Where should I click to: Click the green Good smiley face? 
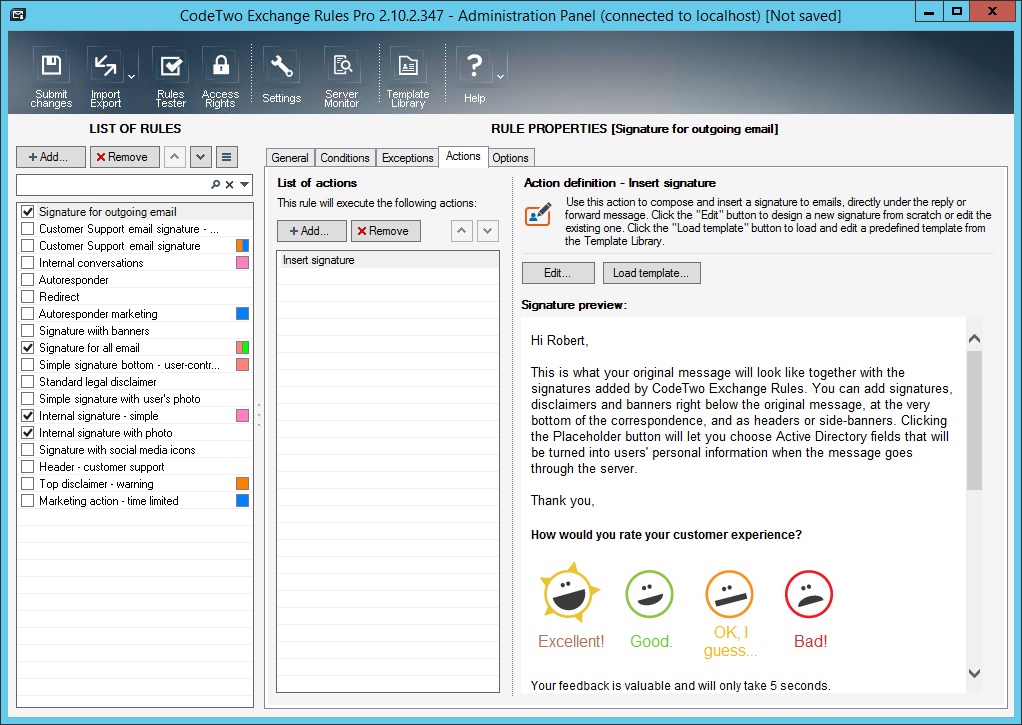click(649, 594)
